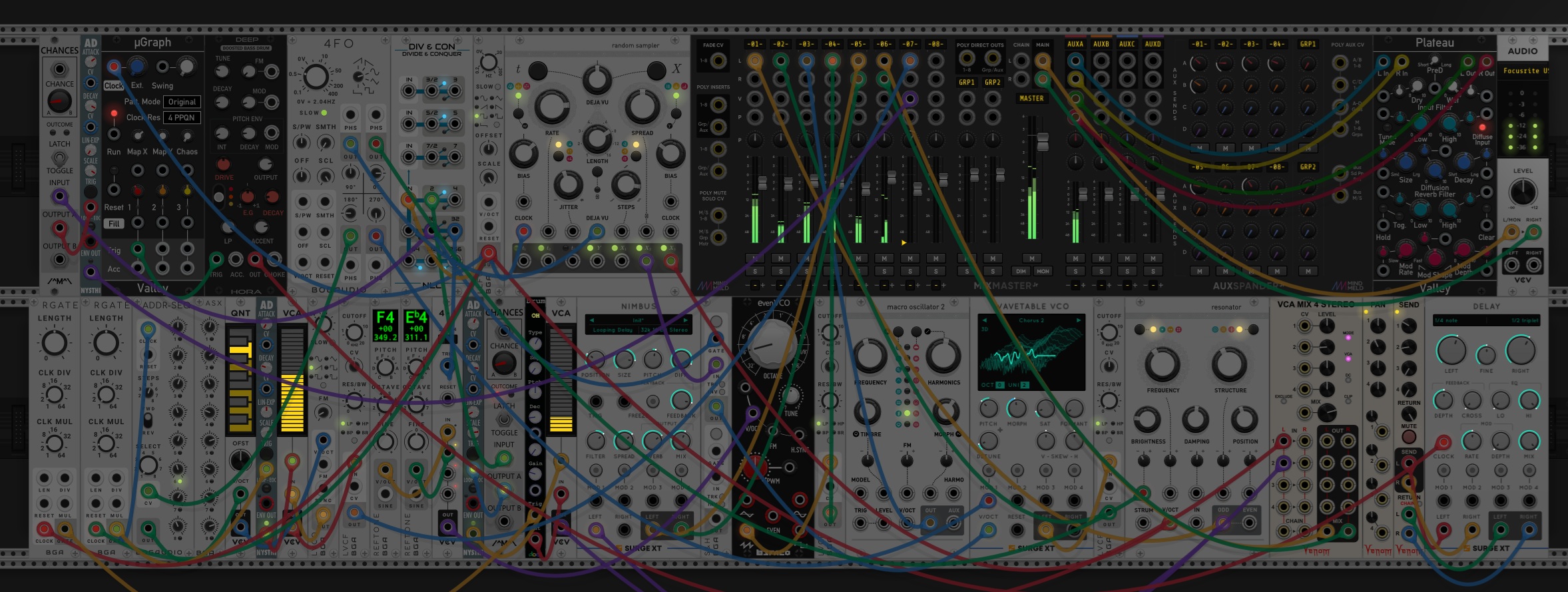Open the Audio module Focusrite device menu
The width and height of the screenshot is (1568, 592).
point(1524,71)
